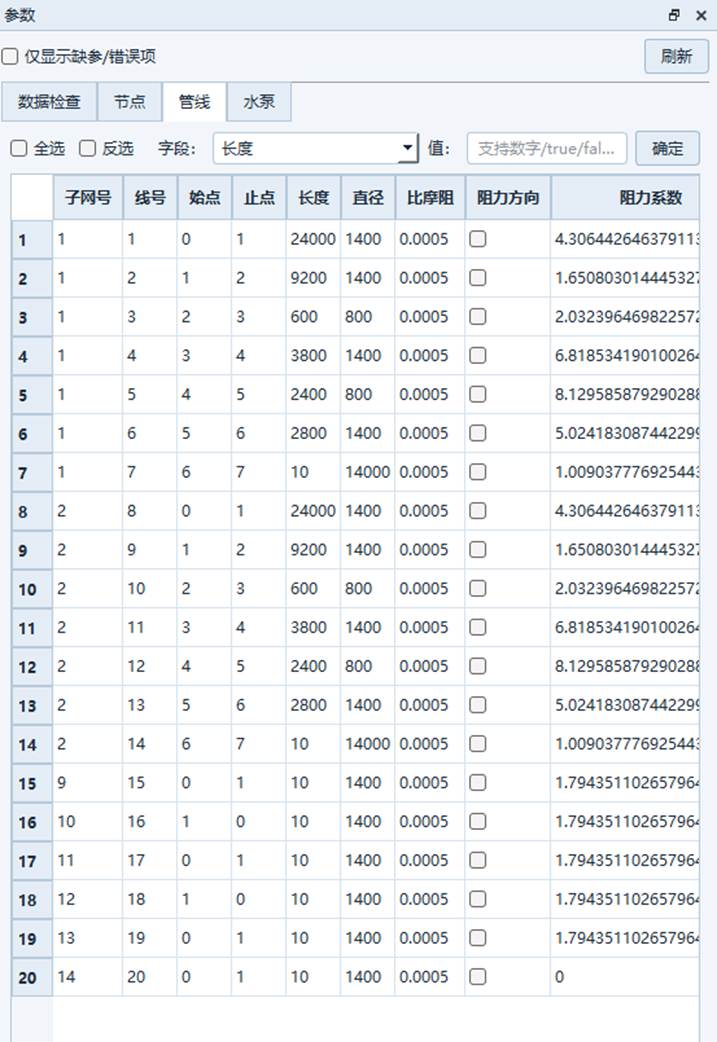Click the panel float/restore icon

pyautogui.click(x=674, y=15)
